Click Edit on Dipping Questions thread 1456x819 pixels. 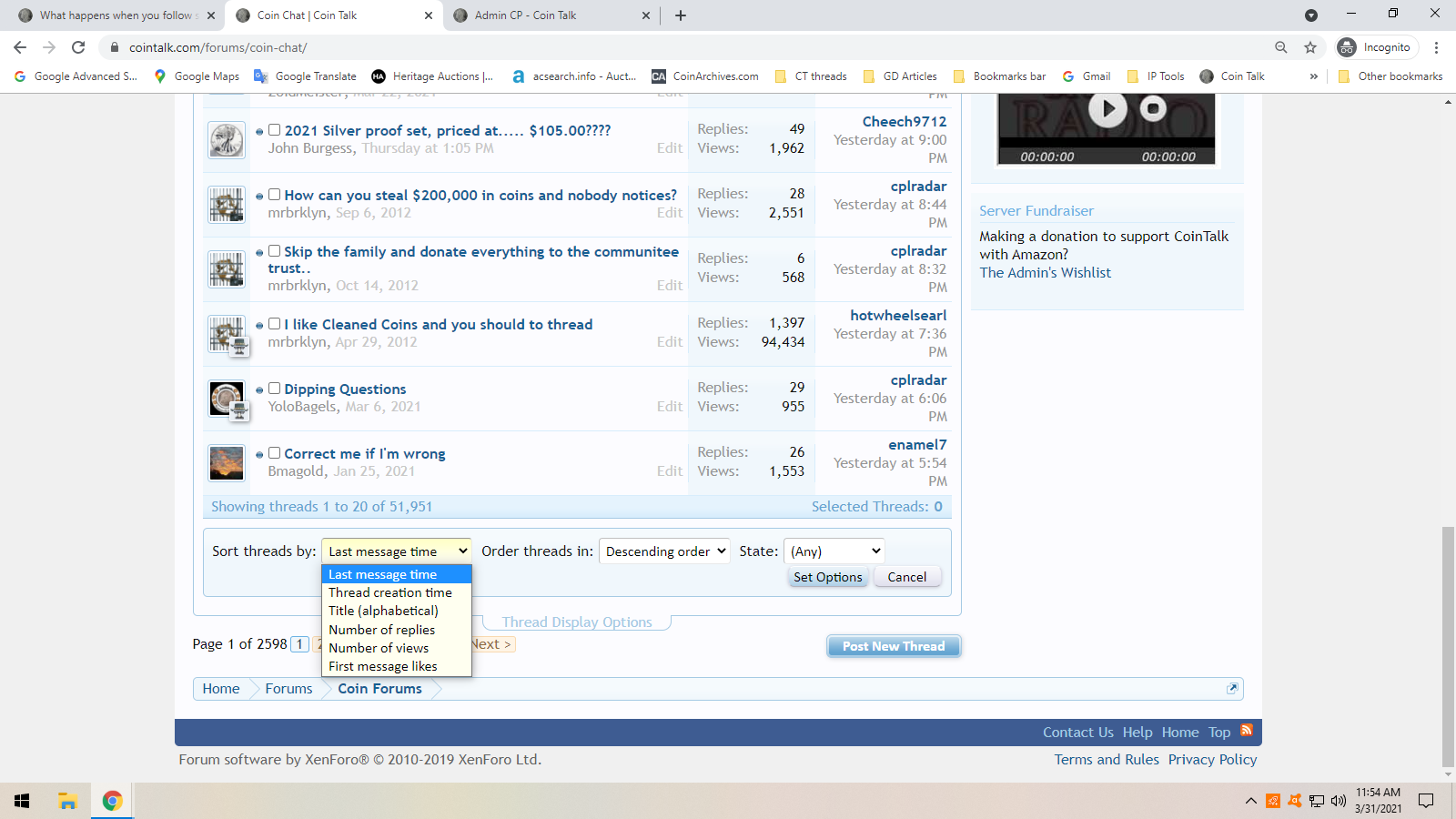coord(670,407)
